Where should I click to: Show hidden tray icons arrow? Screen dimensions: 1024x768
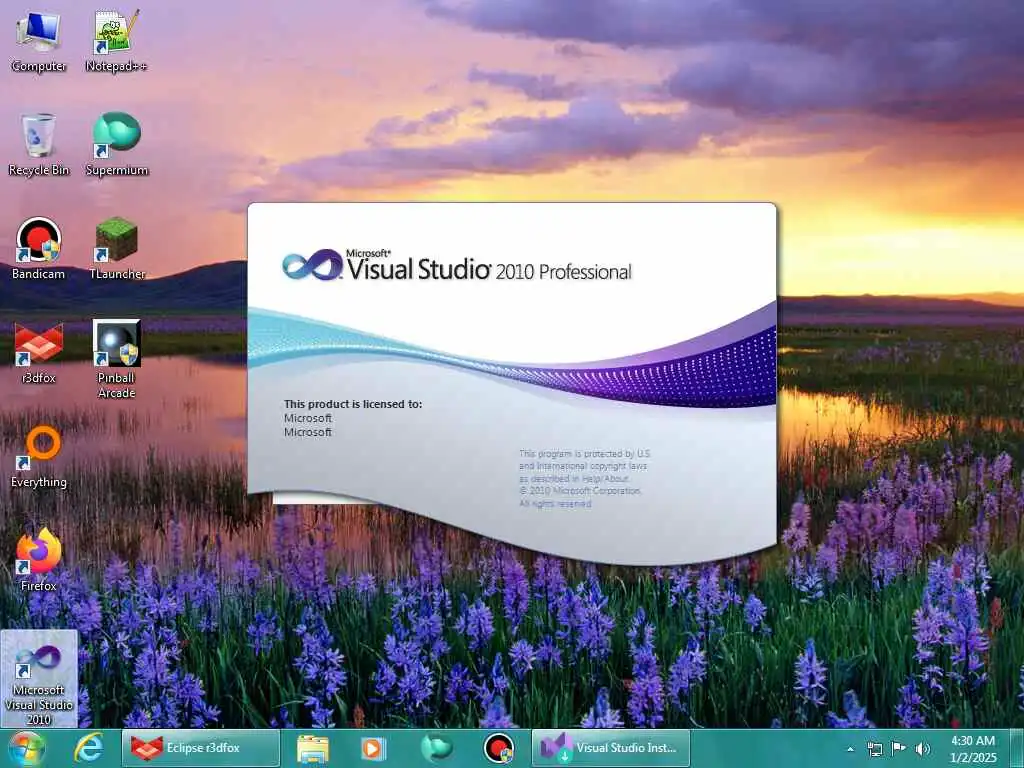click(x=850, y=749)
